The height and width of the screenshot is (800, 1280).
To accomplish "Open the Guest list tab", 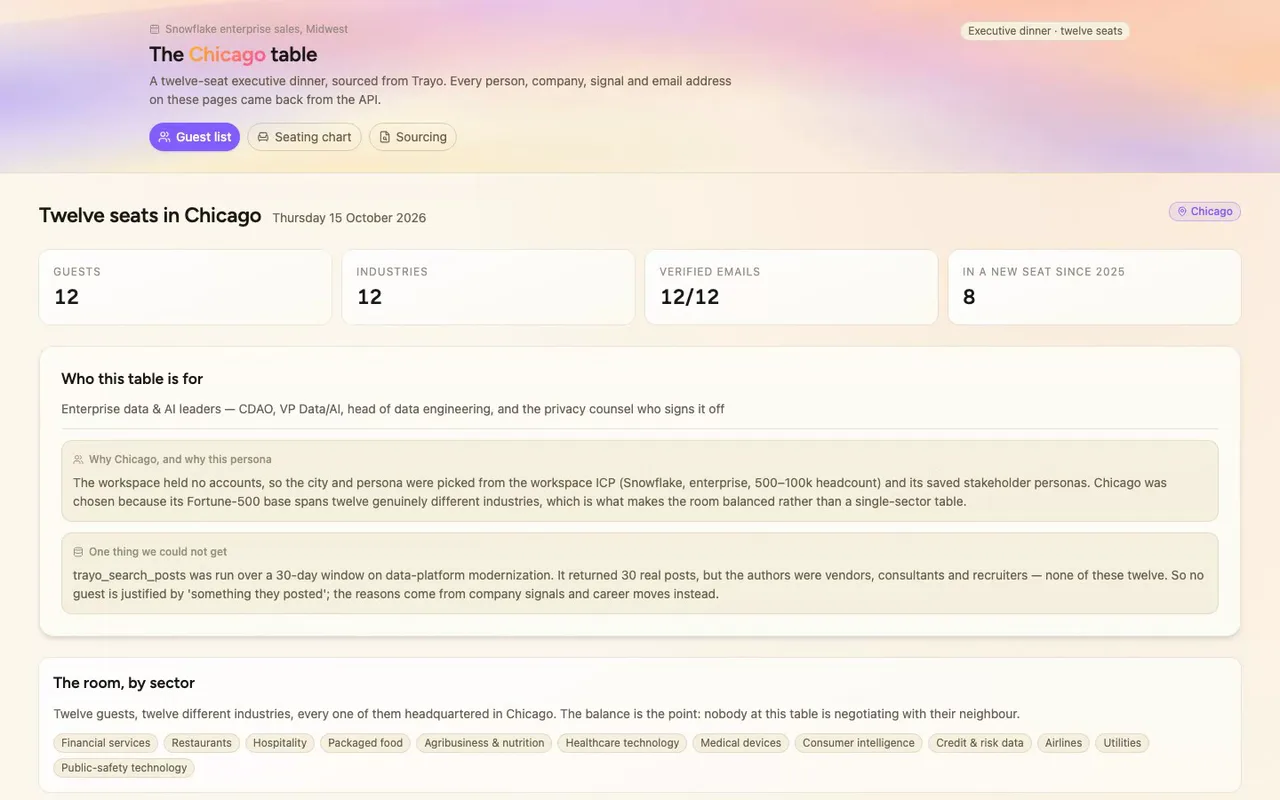I will (x=195, y=137).
